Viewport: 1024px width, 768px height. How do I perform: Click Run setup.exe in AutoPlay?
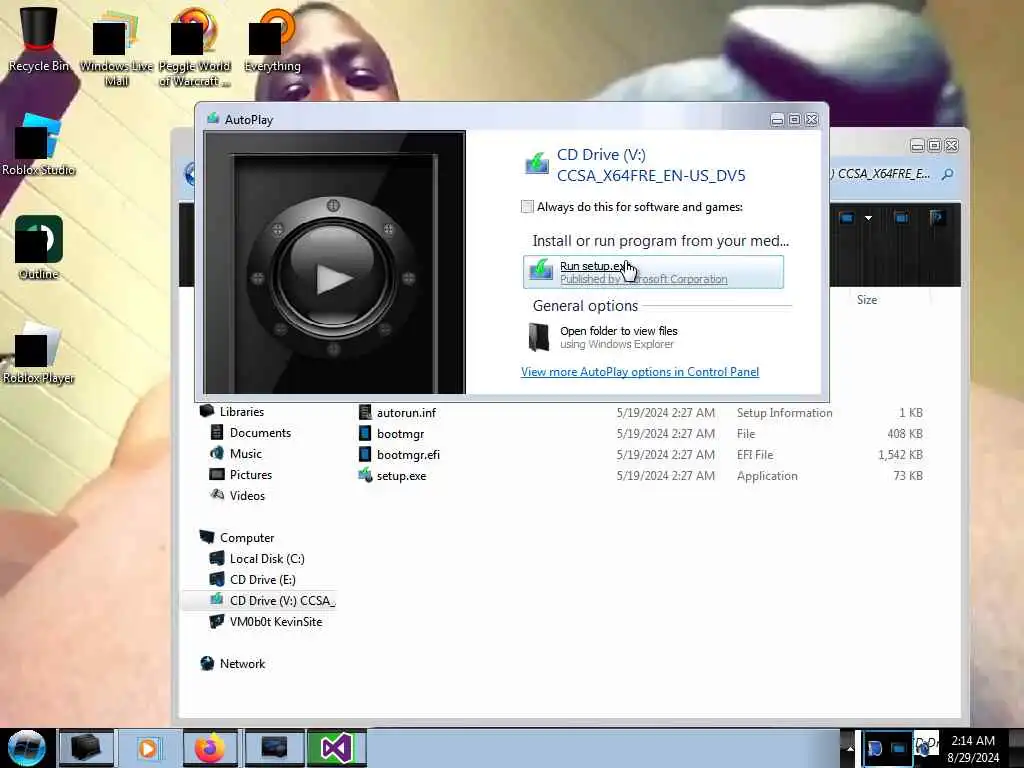pos(653,272)
